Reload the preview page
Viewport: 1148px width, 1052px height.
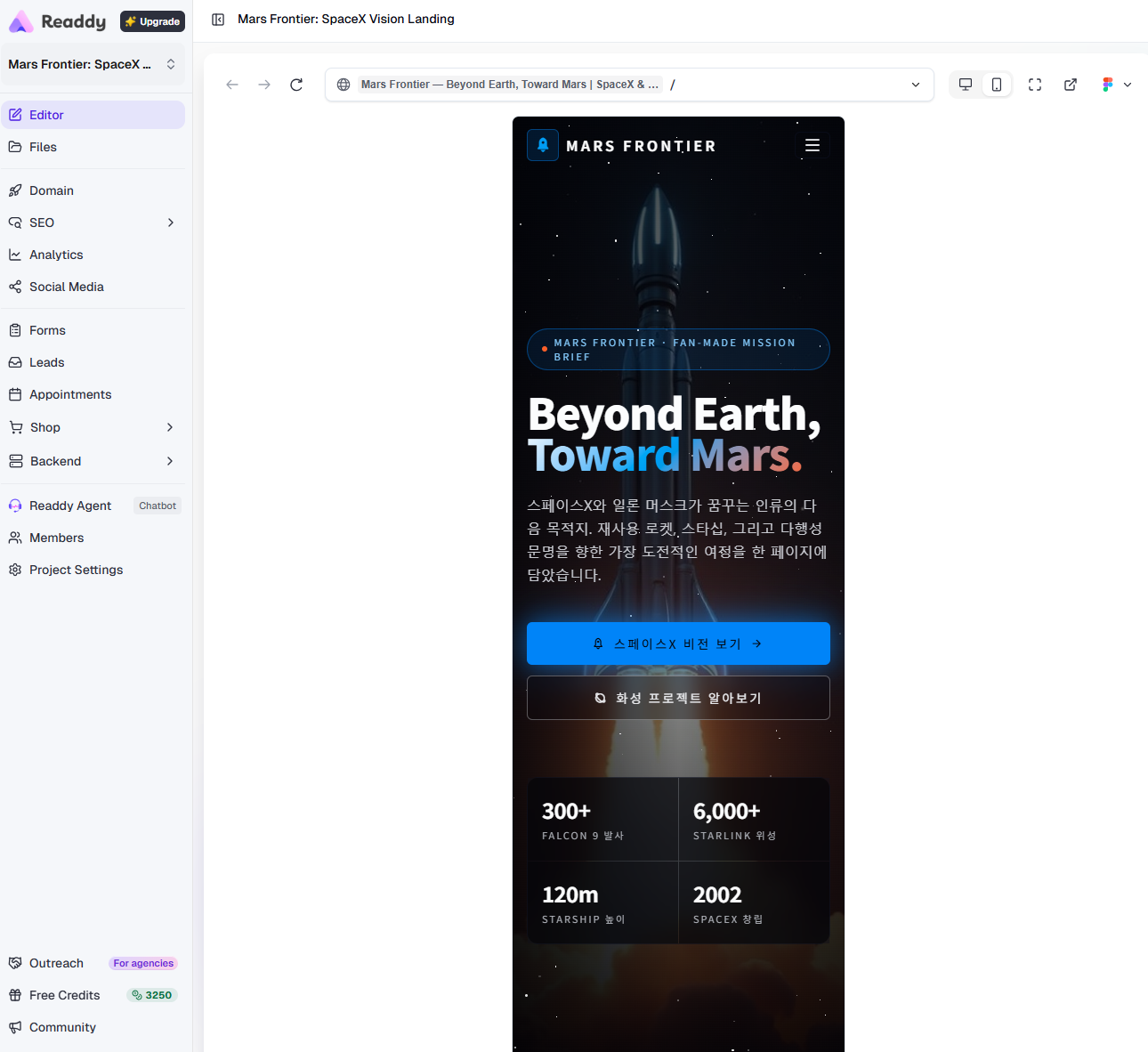(x=296, y=85)
